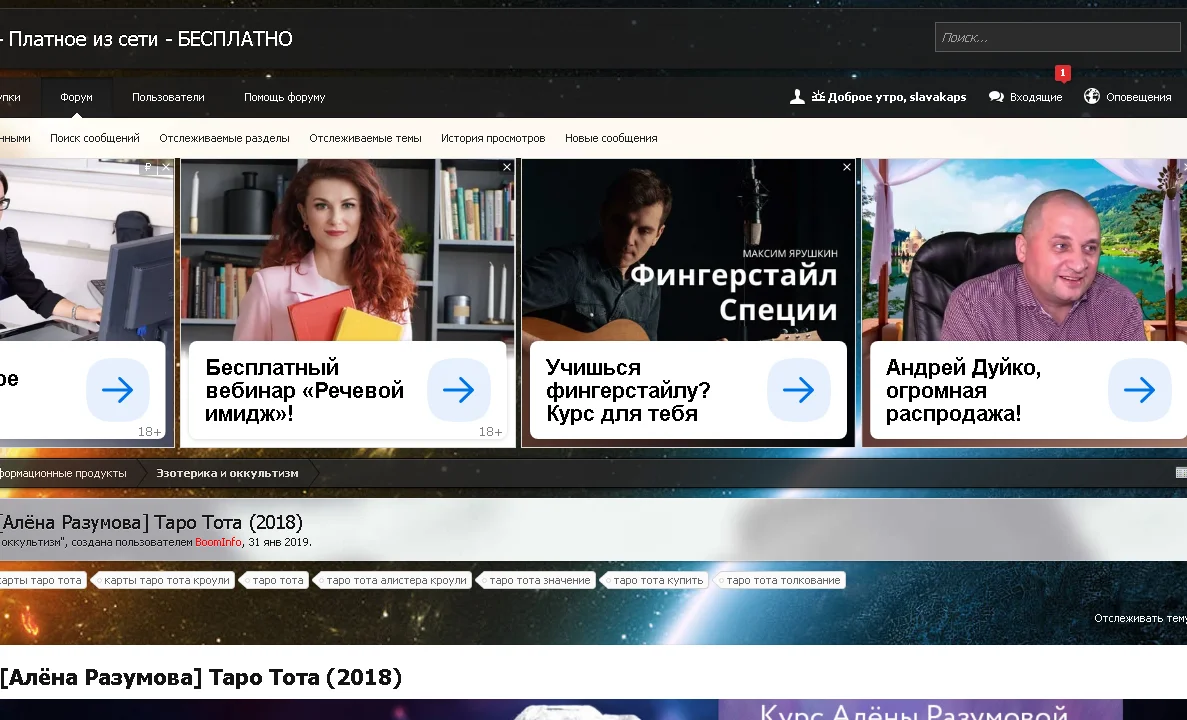Click the unread inbox badge counter
Screen dimensions: 1187x720
point(1062,73)
